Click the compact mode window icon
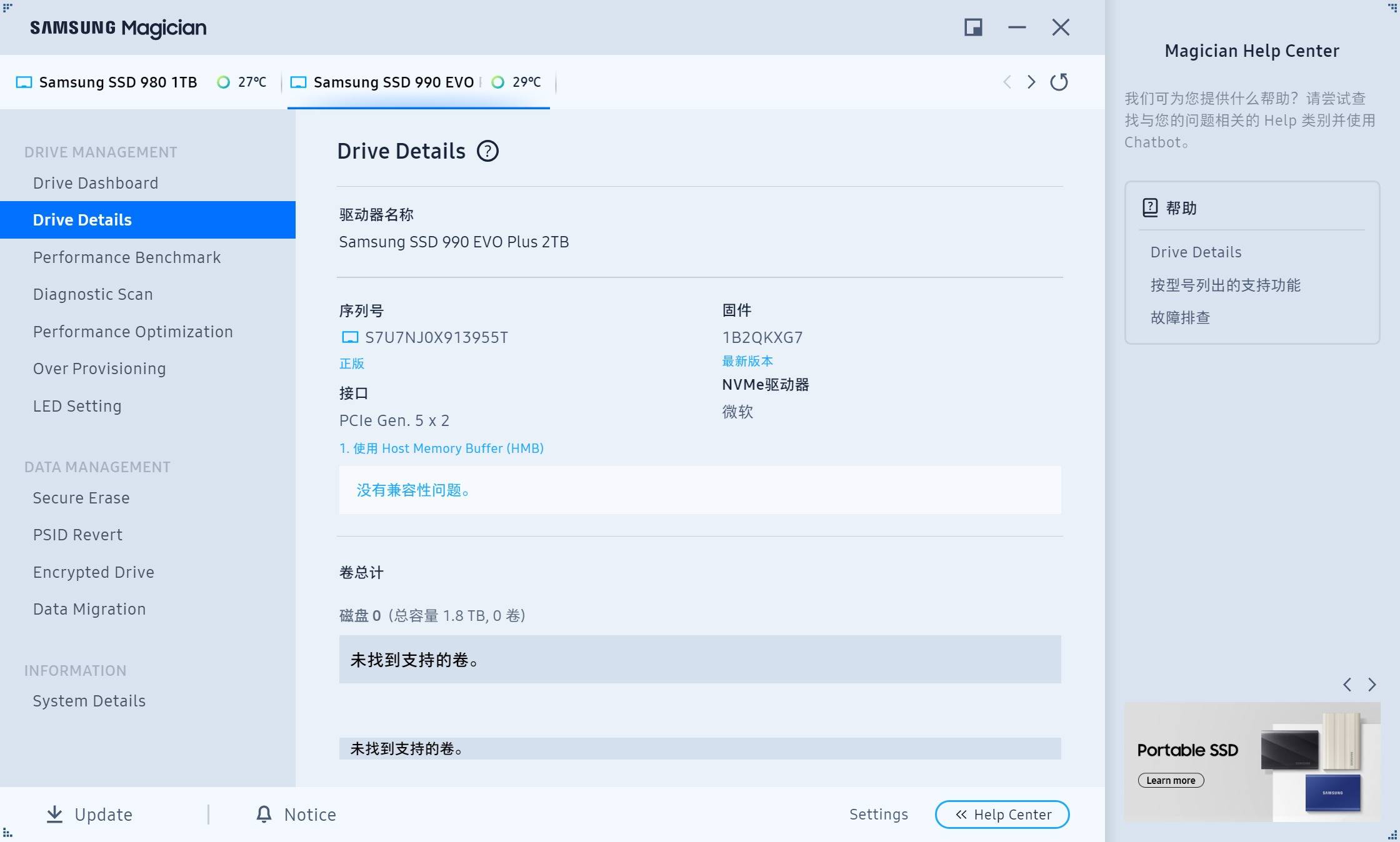 [x=973, y=27]
